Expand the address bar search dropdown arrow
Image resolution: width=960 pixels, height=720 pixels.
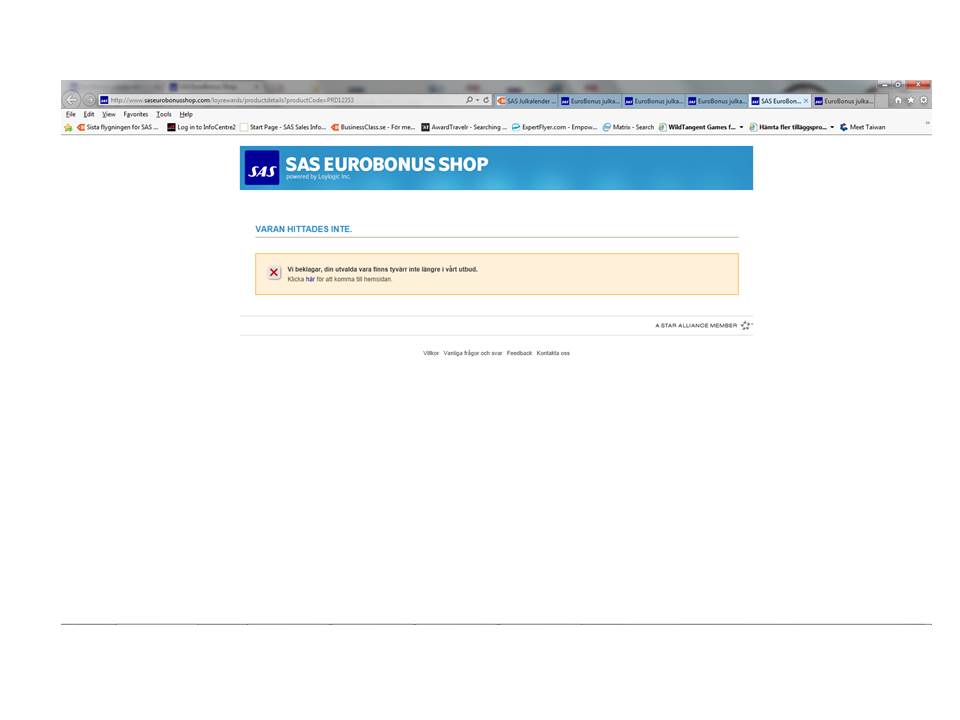(477, 100)
